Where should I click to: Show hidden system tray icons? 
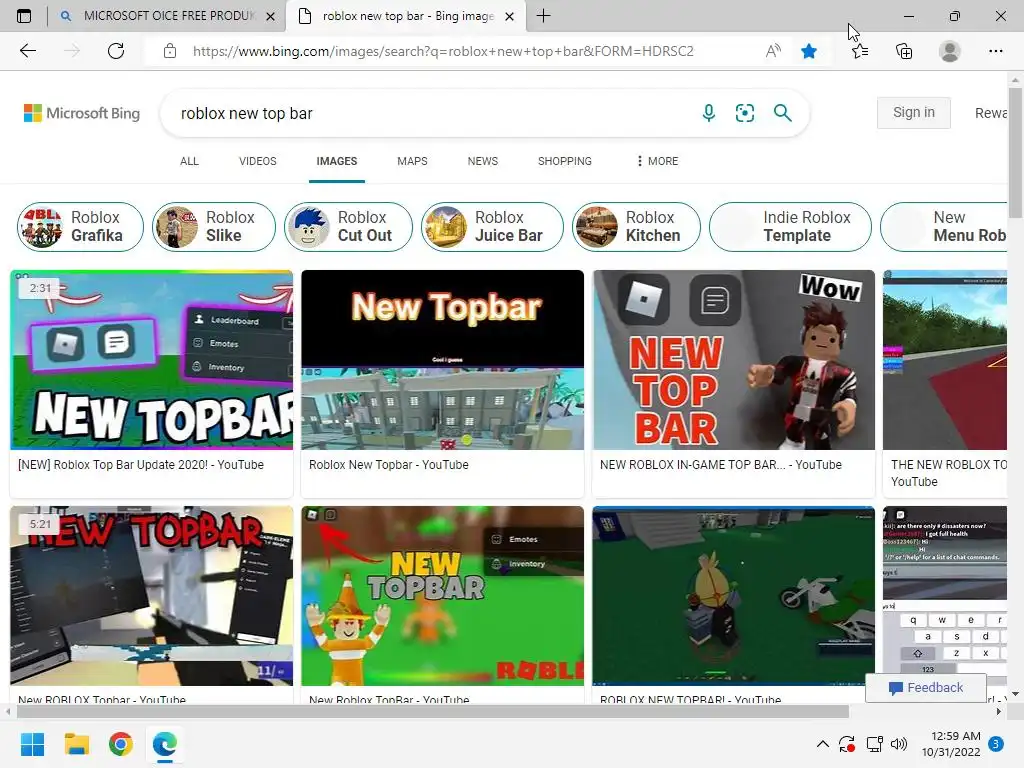(823, 744)
